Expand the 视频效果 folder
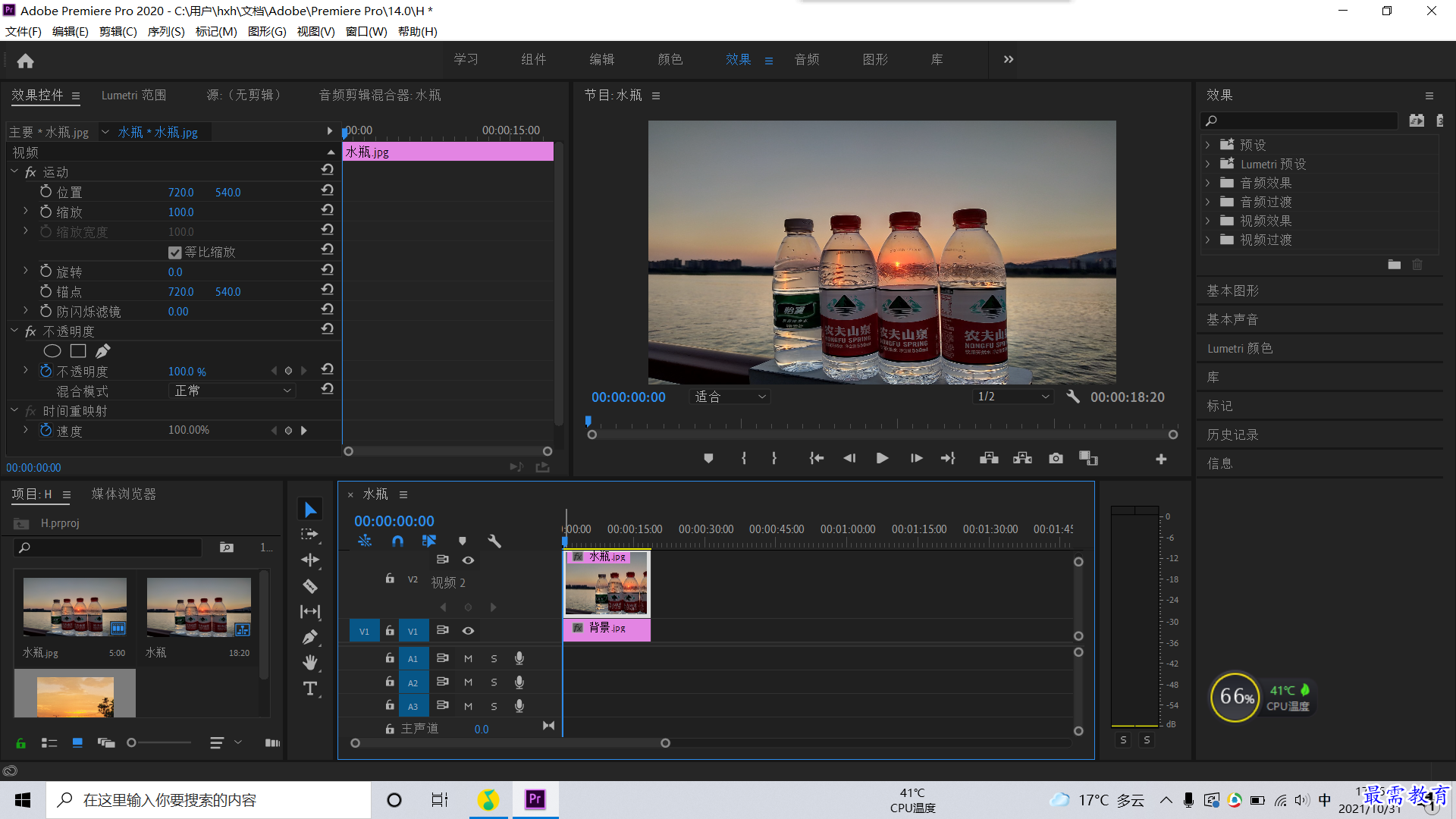This screenshot has width=1456, height=819. click(1207, 221)
